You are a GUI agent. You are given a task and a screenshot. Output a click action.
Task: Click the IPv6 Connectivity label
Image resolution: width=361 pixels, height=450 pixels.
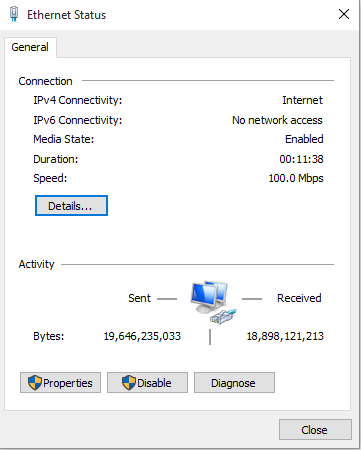(78, 120)
